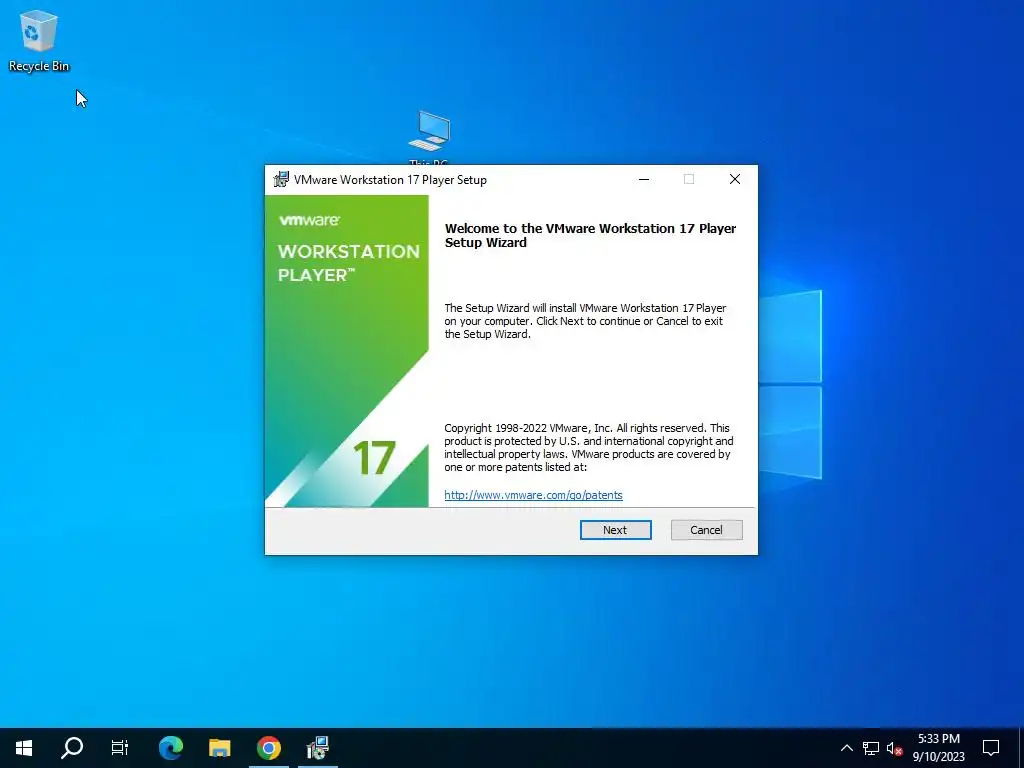Viewport: 1024px width, 768px height.
Task: Open the vmware.com/go/patents link
Action: tap(533, 495)
